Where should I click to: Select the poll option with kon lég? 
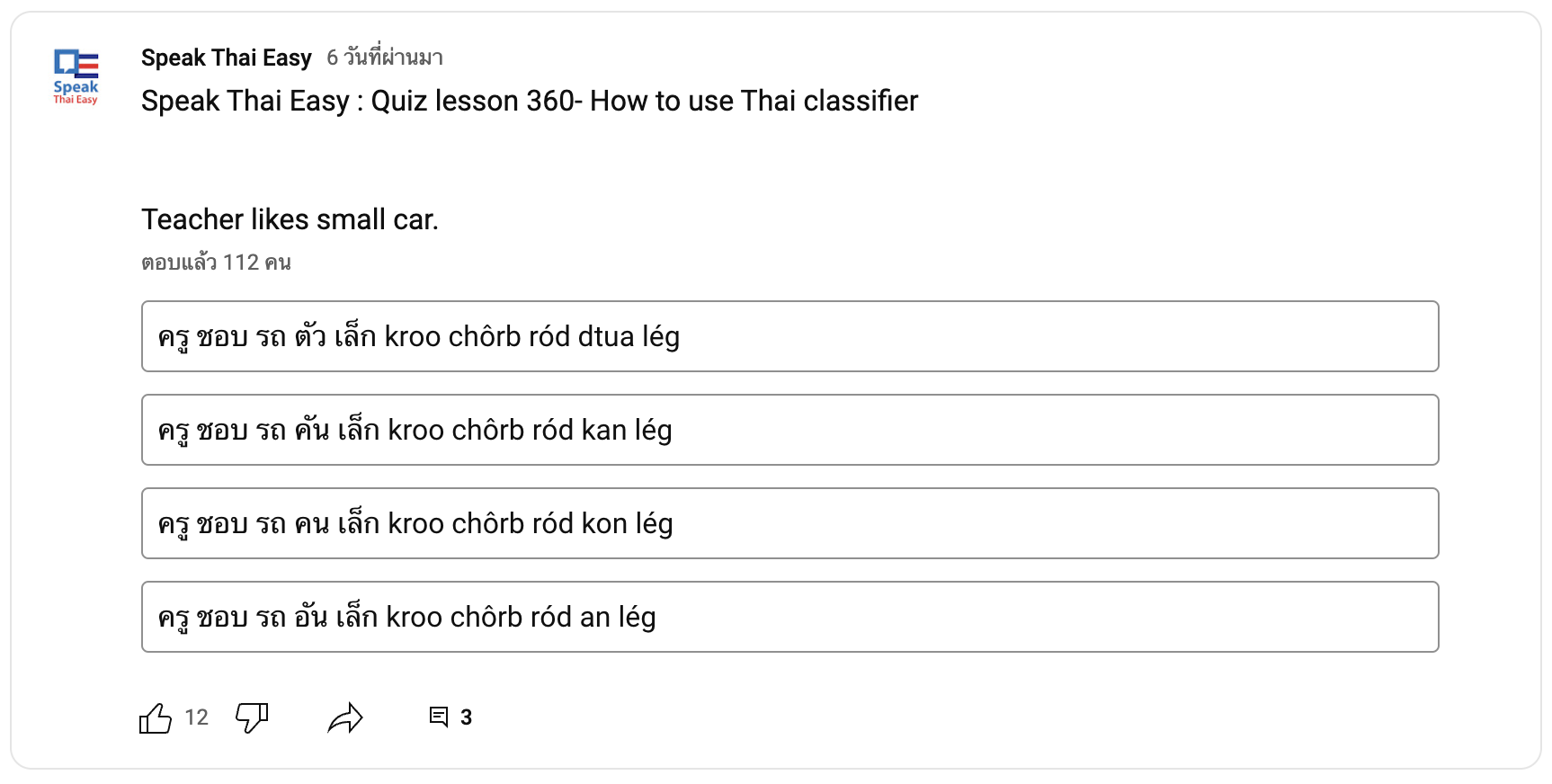(789, 523)
